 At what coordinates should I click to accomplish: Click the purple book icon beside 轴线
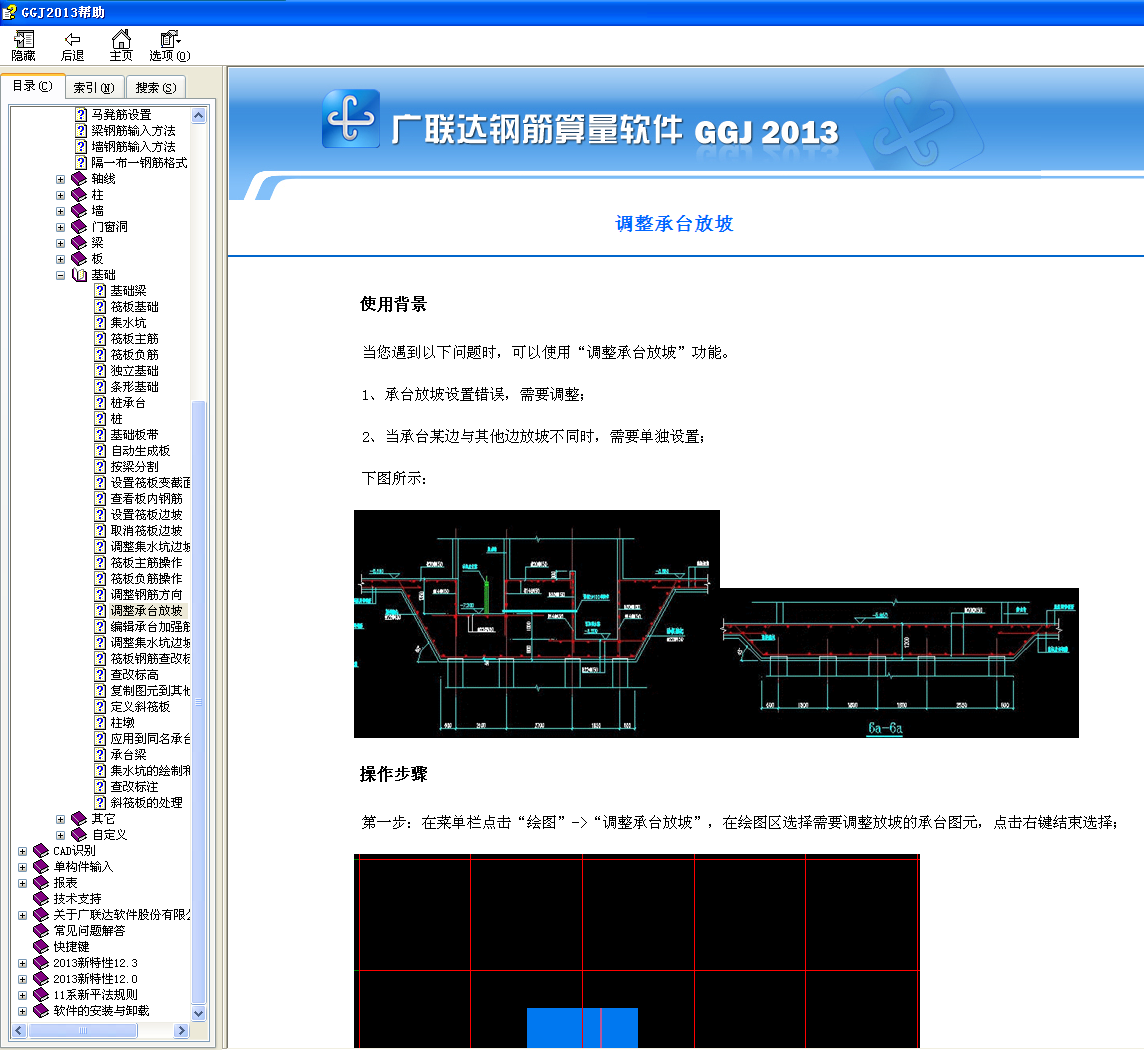[x=80, y=179]
